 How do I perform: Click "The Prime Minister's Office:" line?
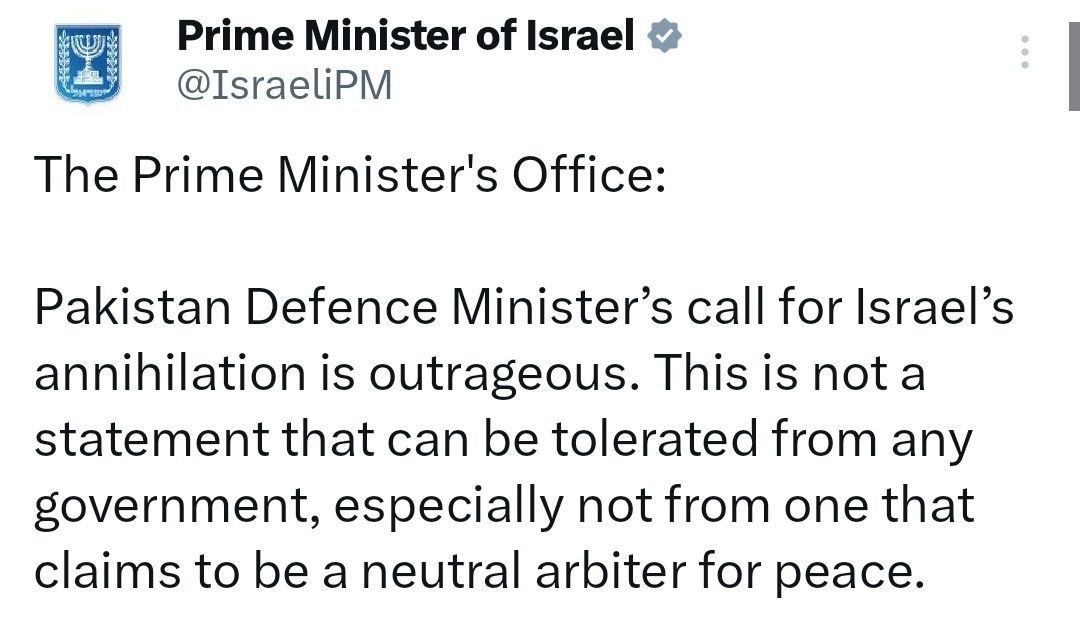coord(349,176)
